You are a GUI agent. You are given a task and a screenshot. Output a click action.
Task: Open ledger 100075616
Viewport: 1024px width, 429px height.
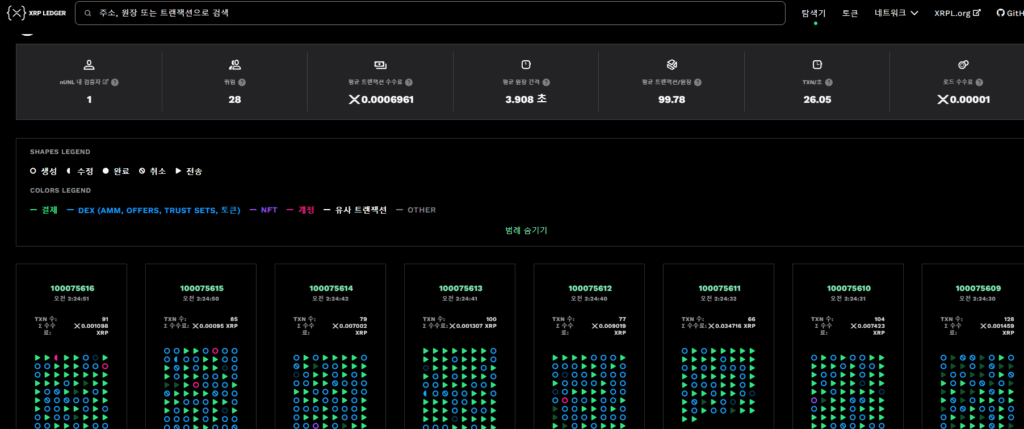click(x=72, y=288)
